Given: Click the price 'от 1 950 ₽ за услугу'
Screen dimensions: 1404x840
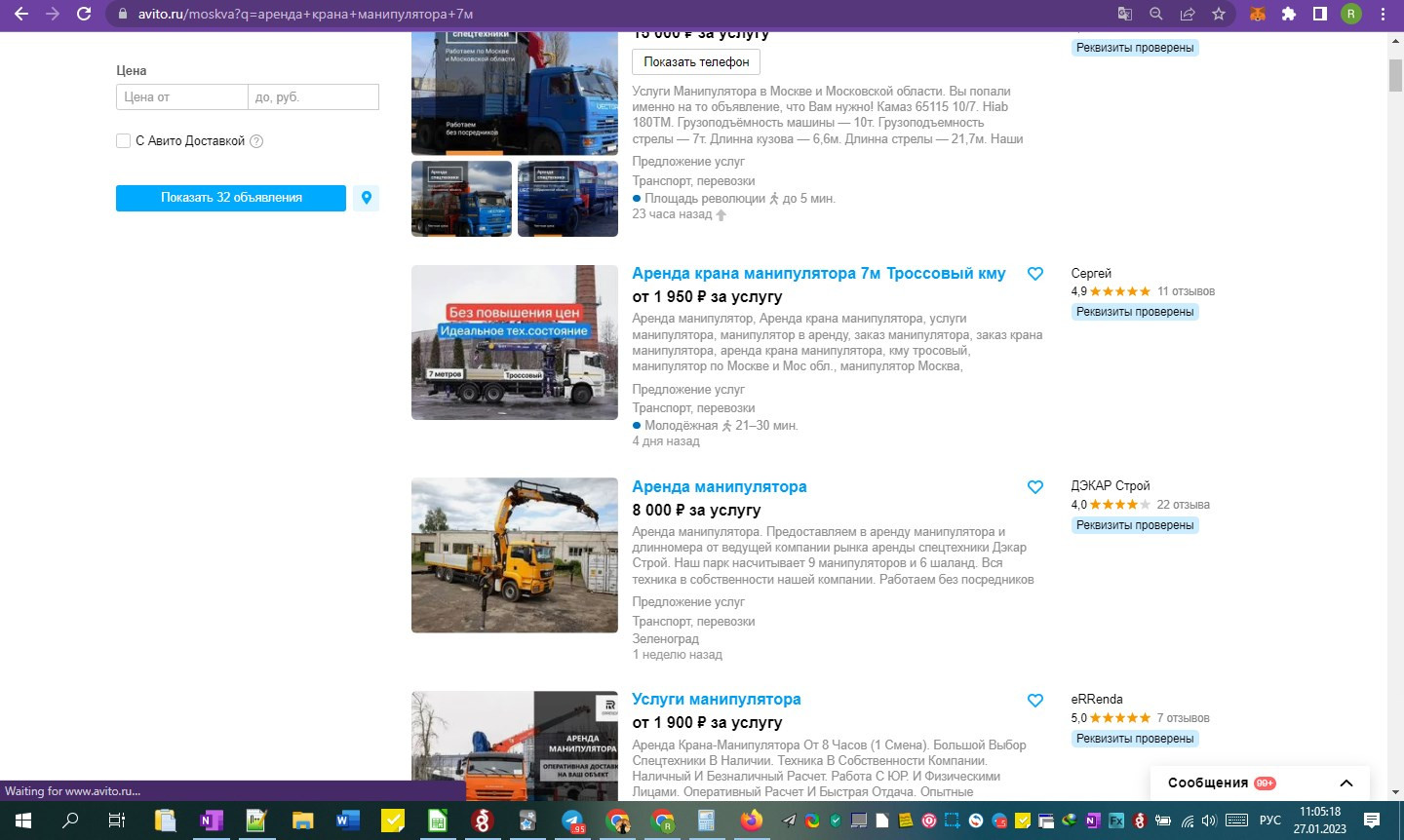Looking at the screenshot, I should click(707, 297).
